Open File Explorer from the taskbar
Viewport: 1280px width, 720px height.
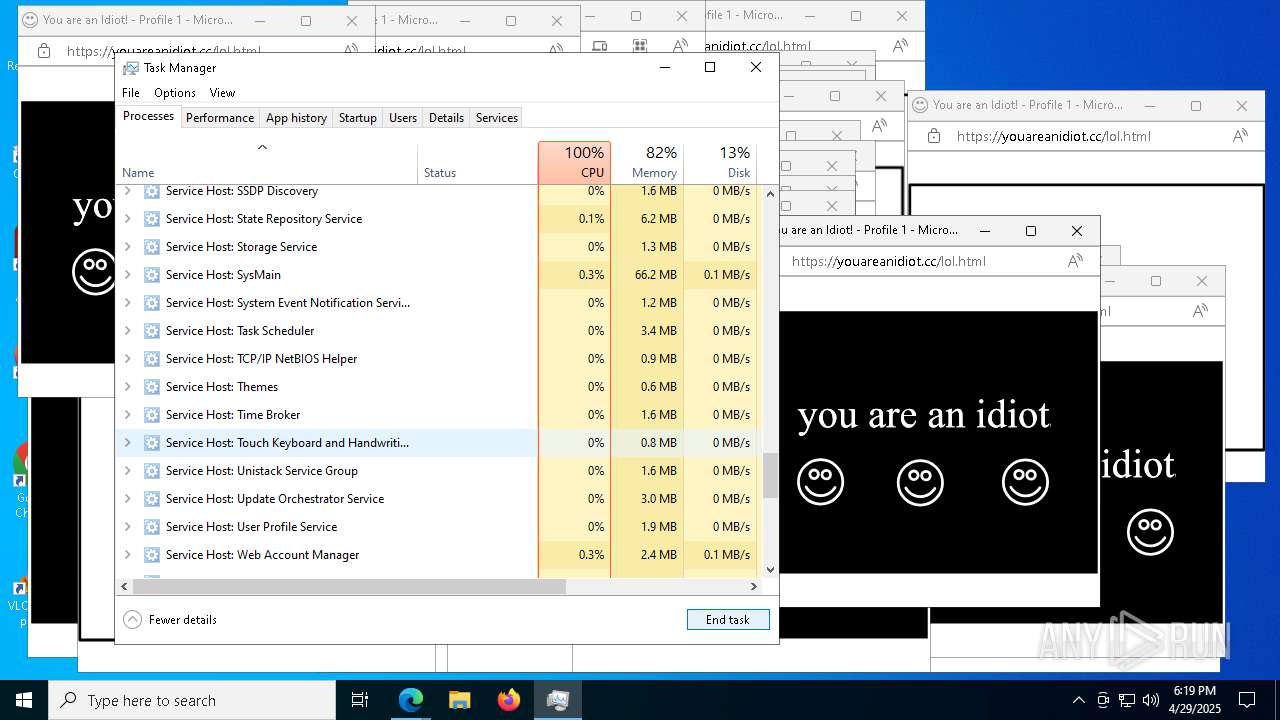pyautogui.click(x=459, y=700)
